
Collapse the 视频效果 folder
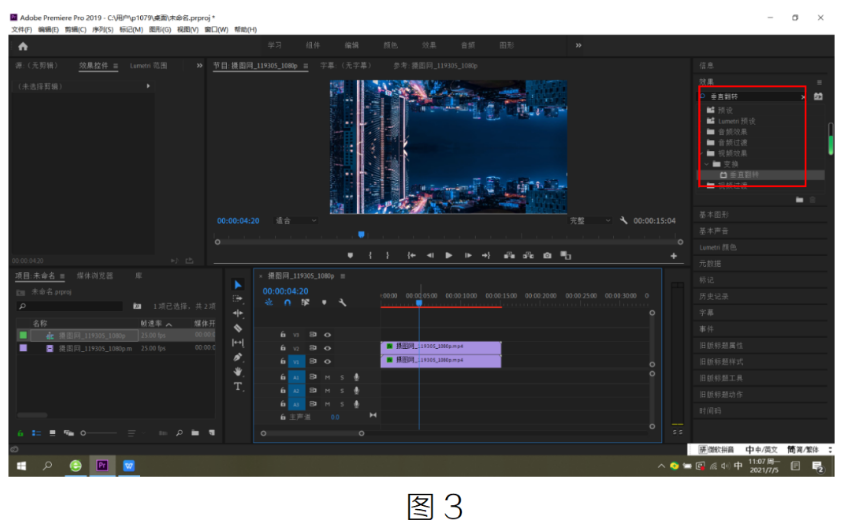tap(701, 153)
